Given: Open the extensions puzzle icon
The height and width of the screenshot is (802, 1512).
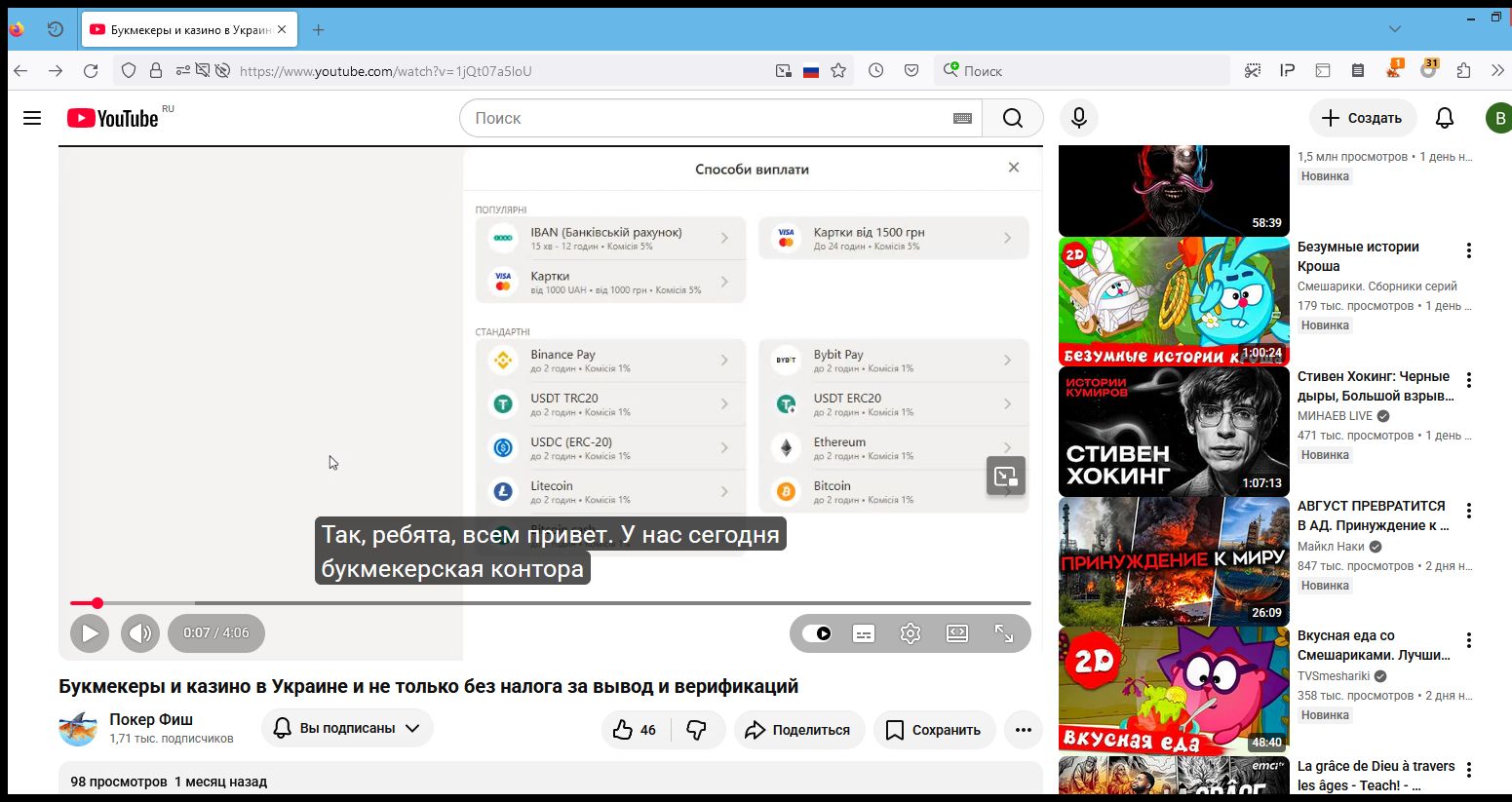Looking at the screenshot, I should [x=1463, y=70].
